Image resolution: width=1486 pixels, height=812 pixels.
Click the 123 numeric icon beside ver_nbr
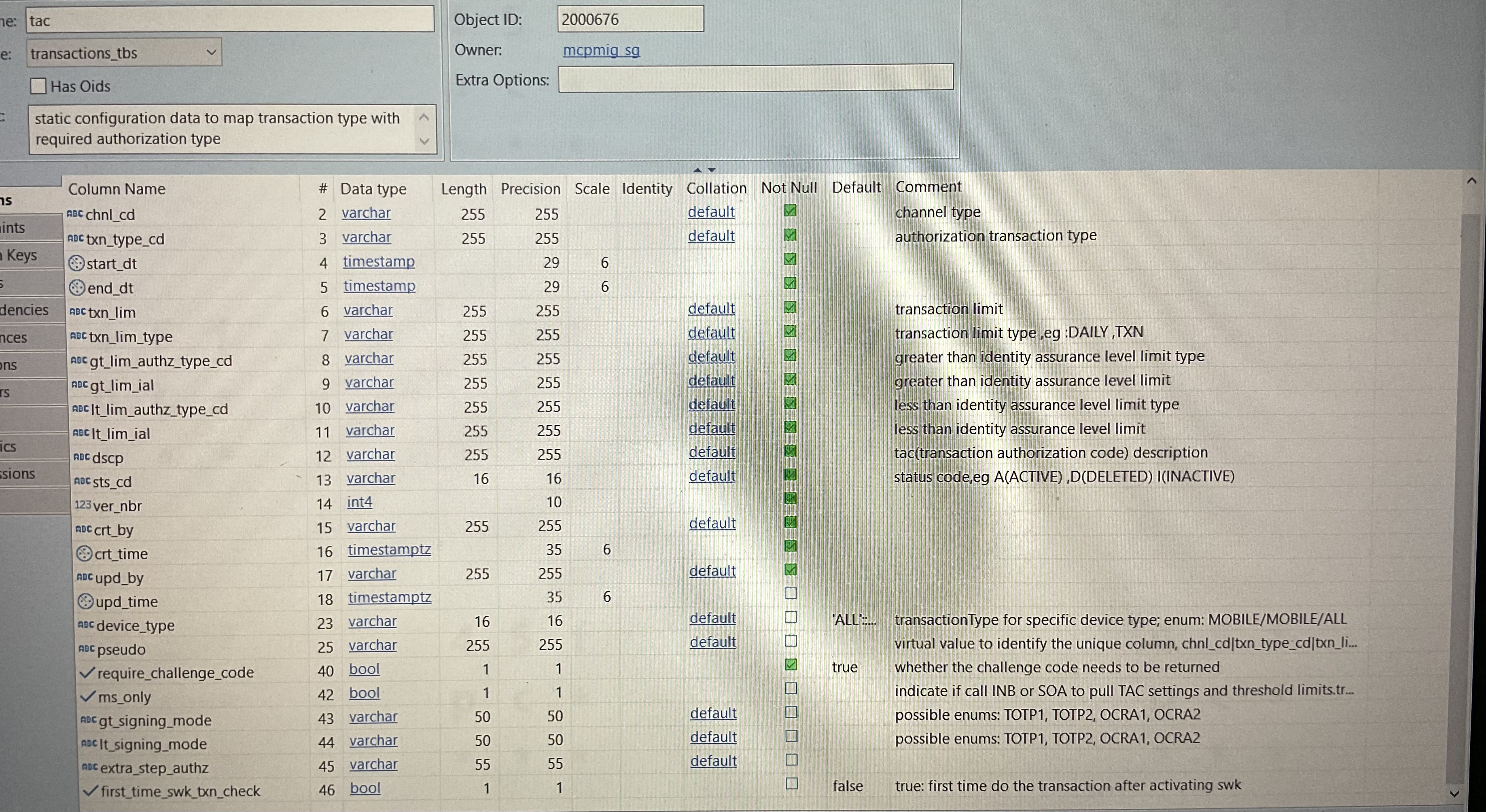point(83,505)
